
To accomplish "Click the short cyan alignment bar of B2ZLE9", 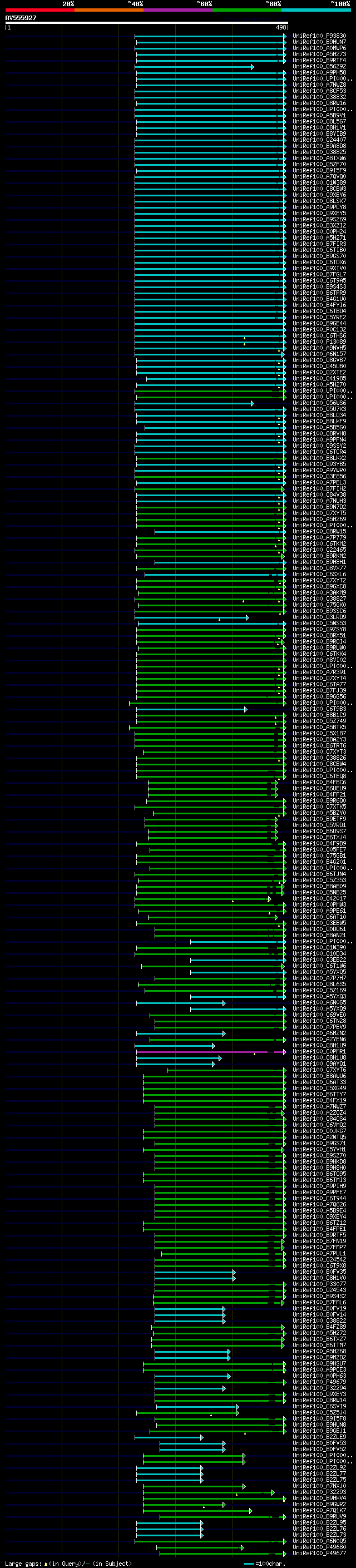I will (169, 1437).
